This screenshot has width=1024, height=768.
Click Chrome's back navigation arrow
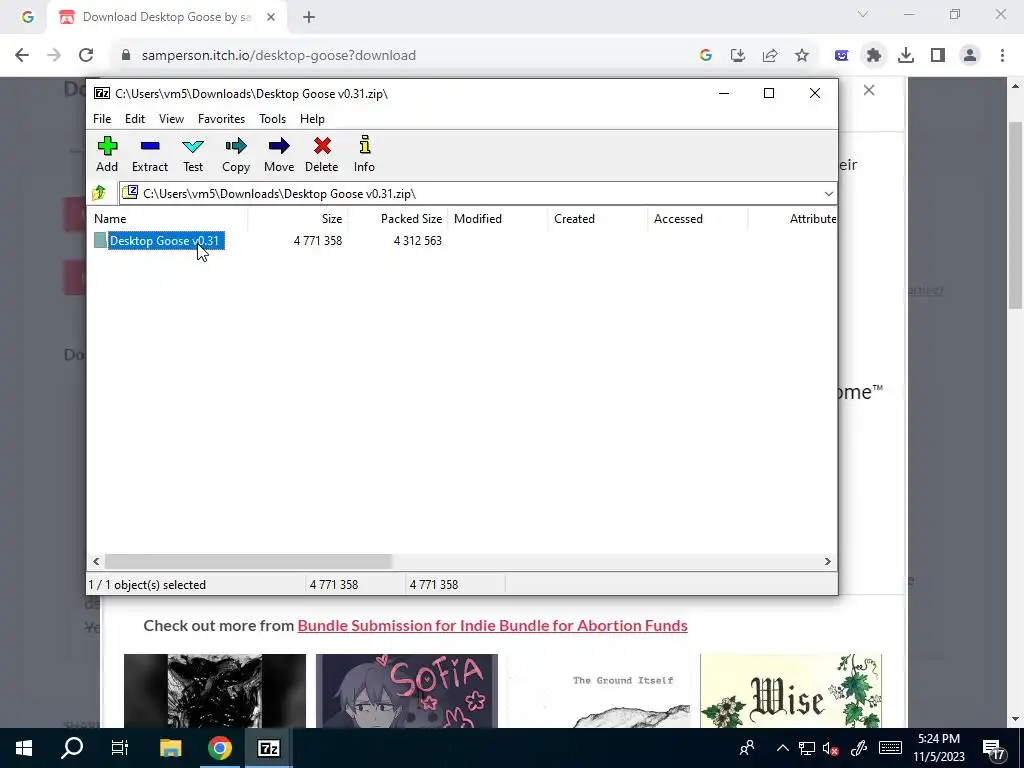click(x=22, y=56)
